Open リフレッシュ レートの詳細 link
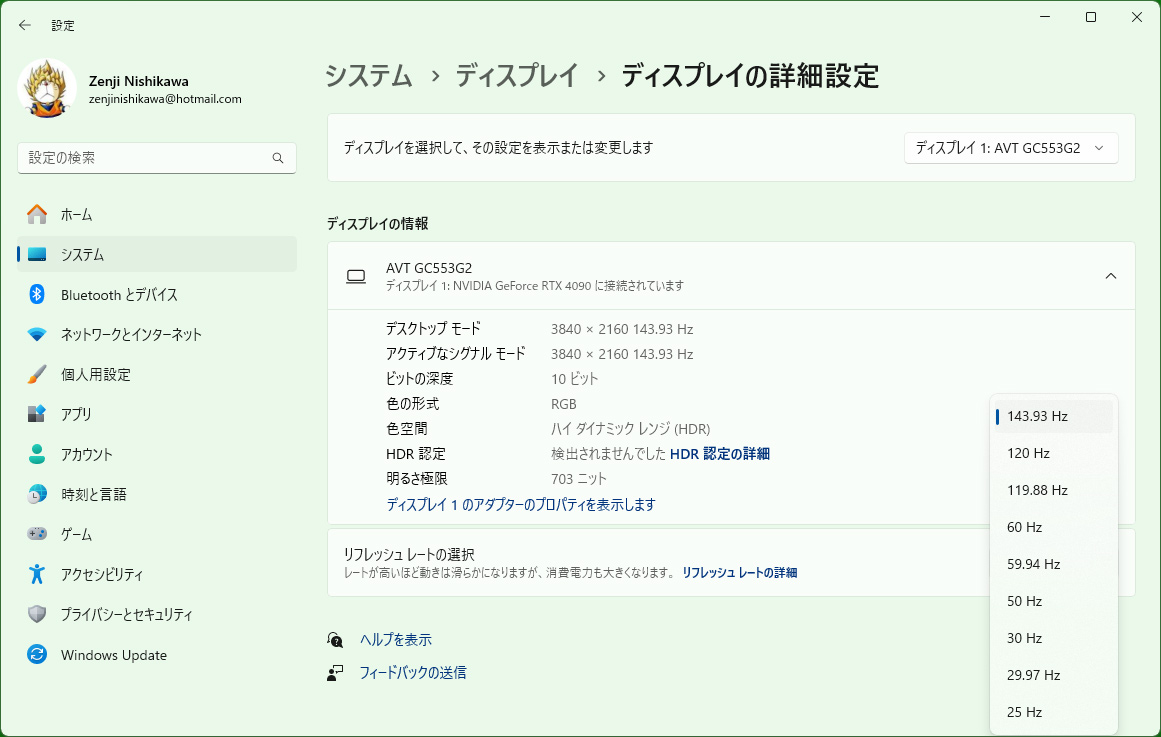Screen dimensions: 1161x737 tap(739, 573)
